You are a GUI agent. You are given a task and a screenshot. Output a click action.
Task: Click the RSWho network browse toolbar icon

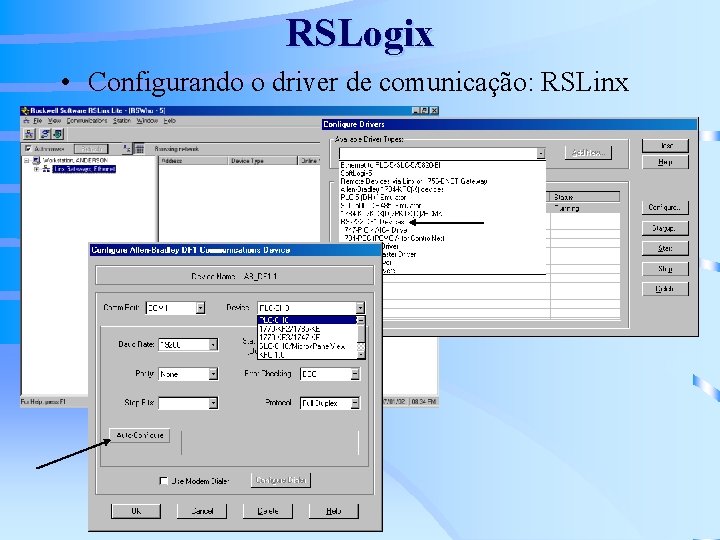coord(29,134)
